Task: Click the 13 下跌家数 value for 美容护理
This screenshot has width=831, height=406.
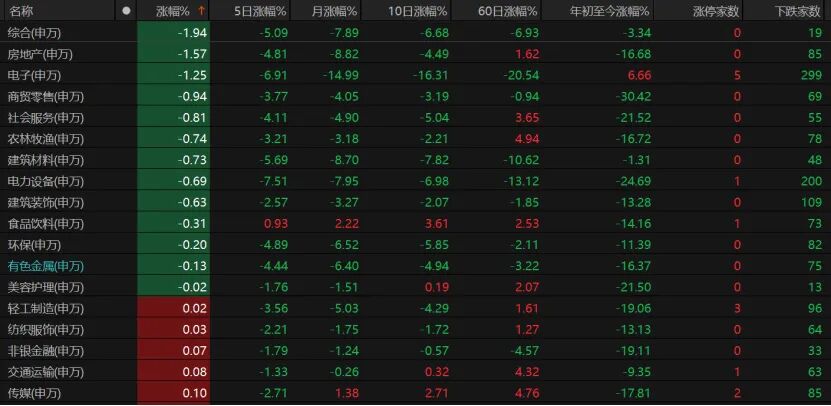Action: [x=815, y=287]
